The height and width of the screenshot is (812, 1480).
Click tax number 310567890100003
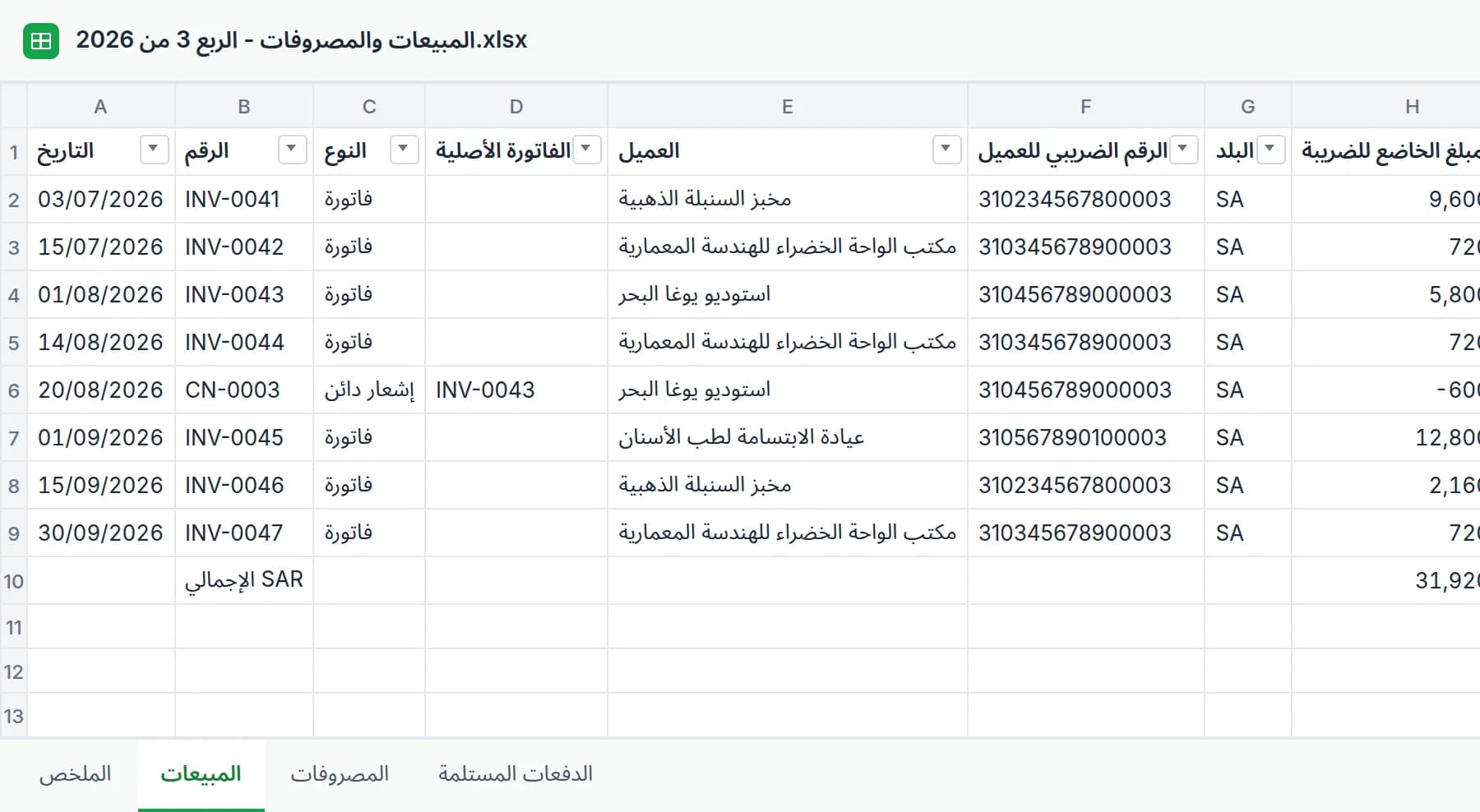click(x=1086, y=438)
